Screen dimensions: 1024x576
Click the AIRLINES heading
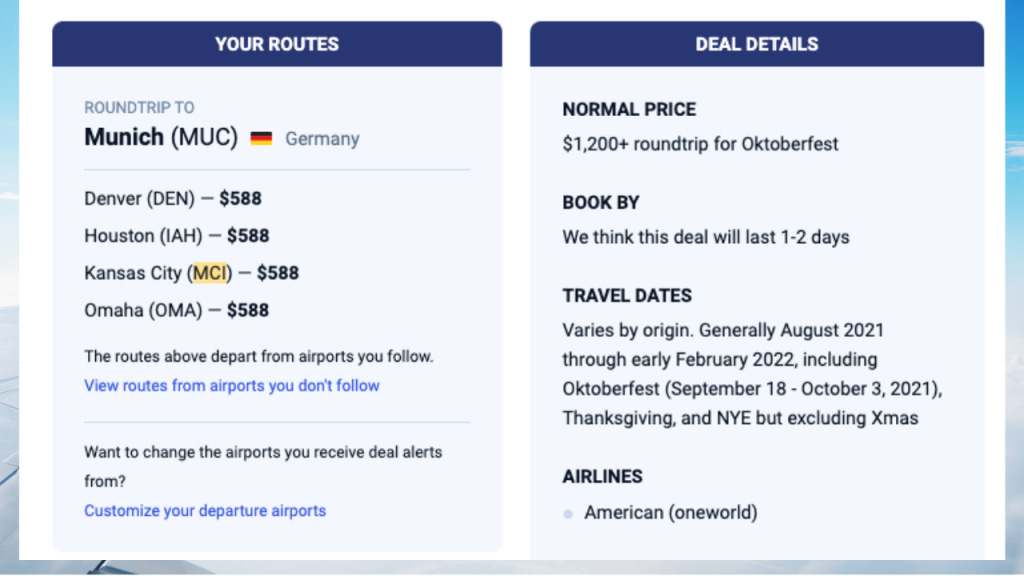tap(603, 477)
